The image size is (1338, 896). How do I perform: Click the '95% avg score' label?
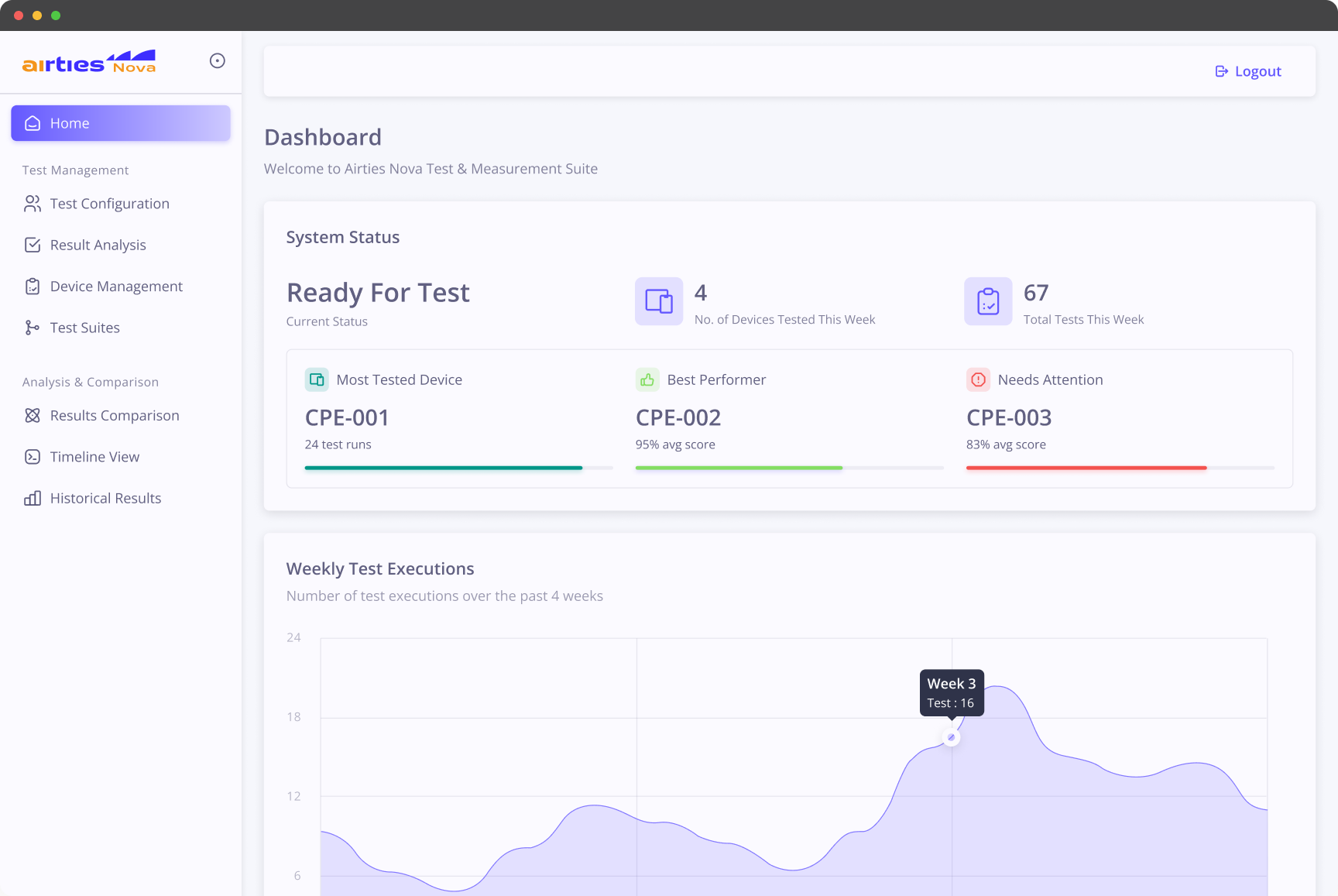pos(675,445)
